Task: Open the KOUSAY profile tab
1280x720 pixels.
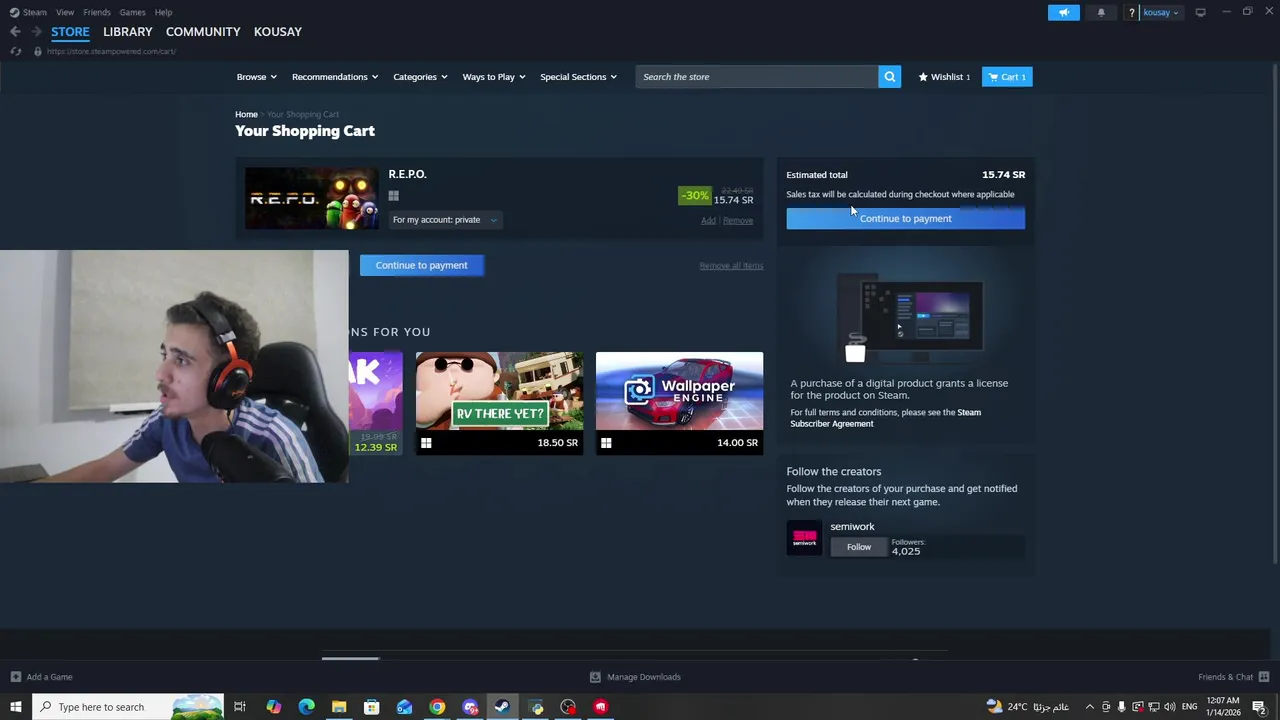Action: 278,32
